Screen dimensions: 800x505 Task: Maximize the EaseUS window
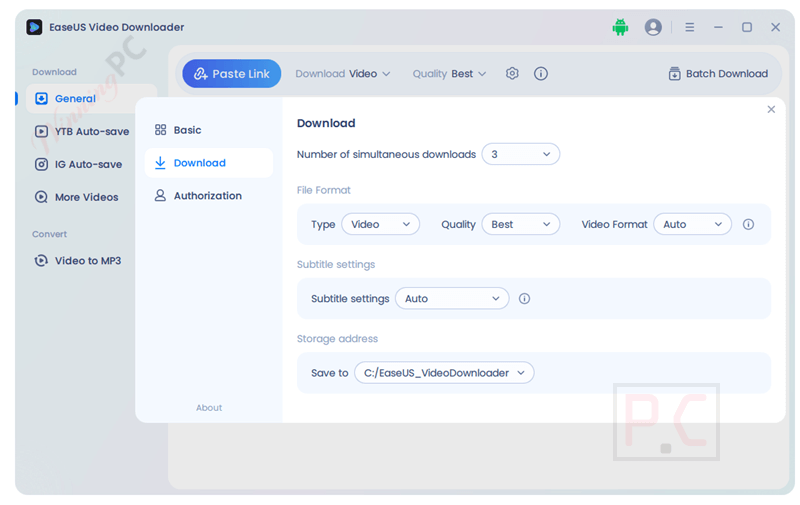[x=747, y=27]
